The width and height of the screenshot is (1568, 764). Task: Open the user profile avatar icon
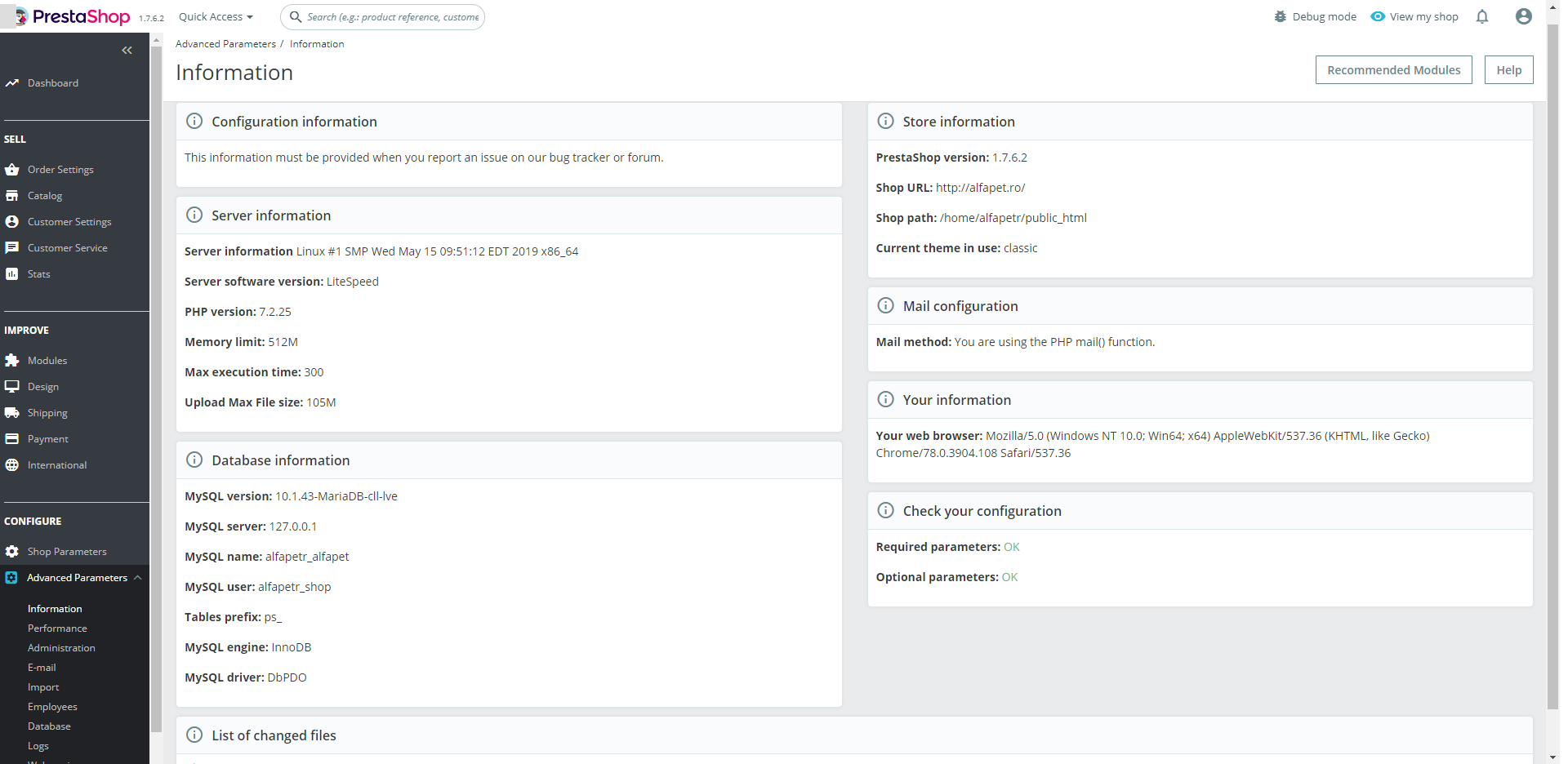1523,17
